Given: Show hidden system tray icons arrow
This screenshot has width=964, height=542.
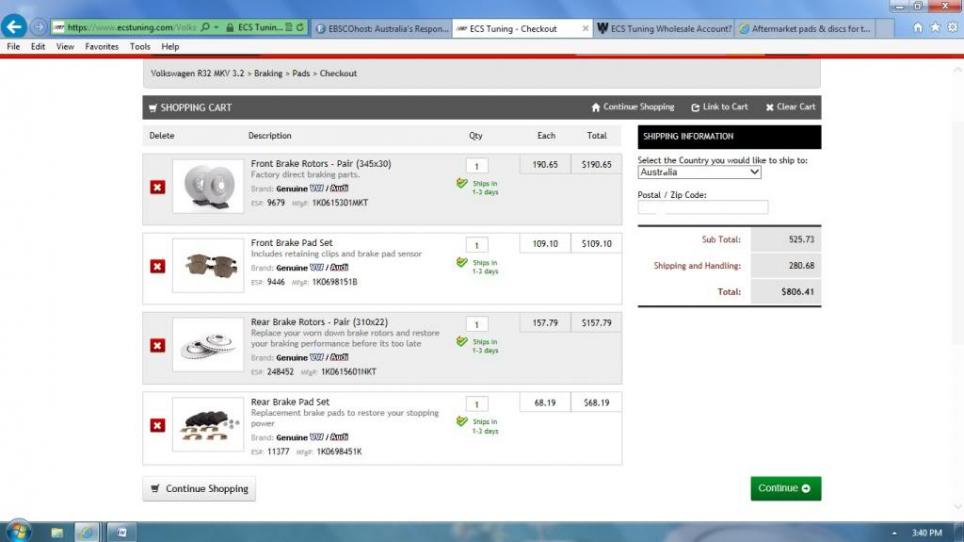Looking at the screenshot, I should (x=894, y=533).
